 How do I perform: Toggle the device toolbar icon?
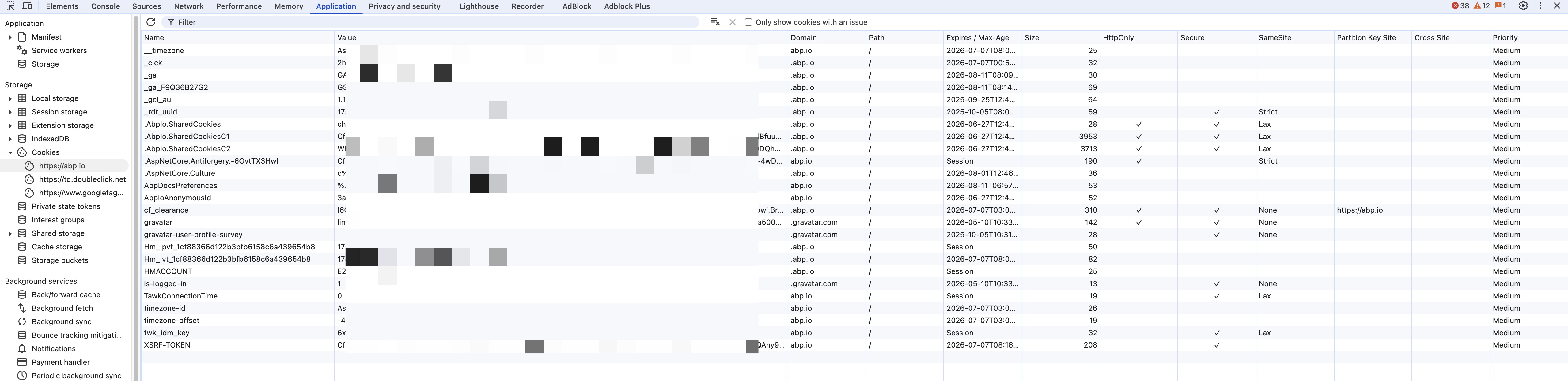[27, 6]
